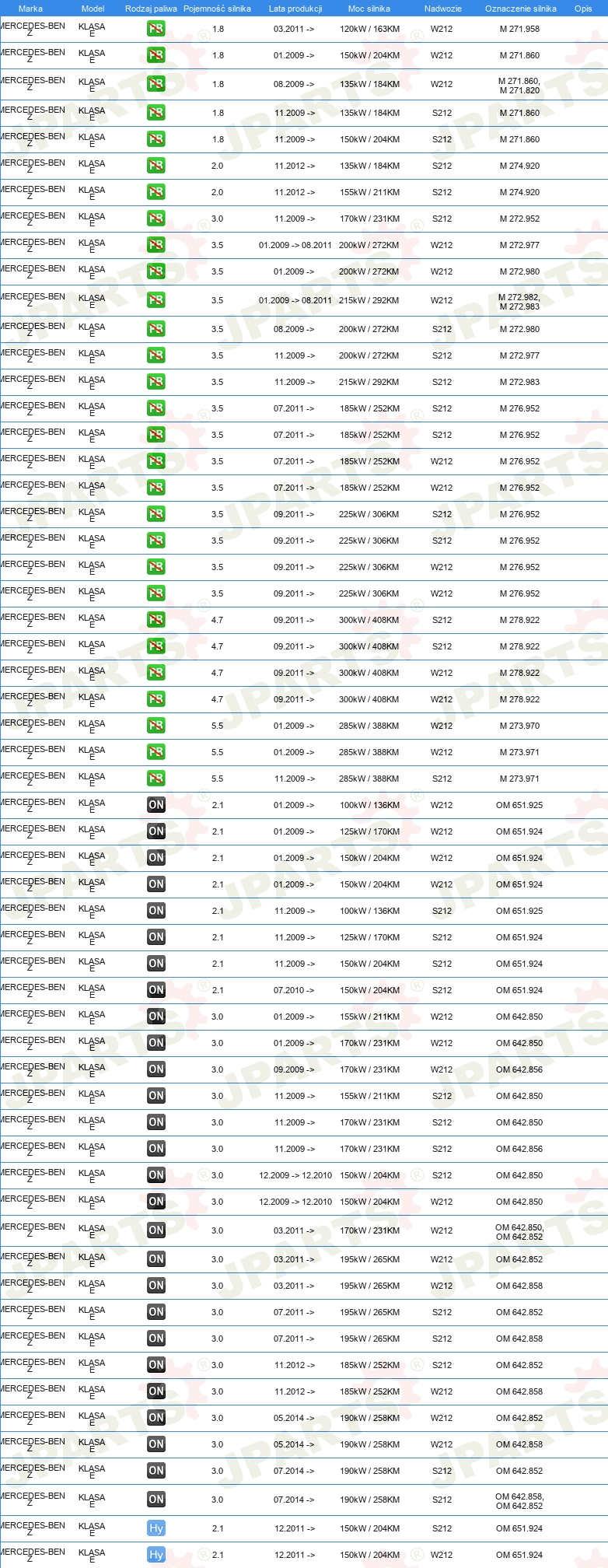The width and height of the screenshot is (608, 1568).
Task: Click the engine code M 272.952
Action: pyautogui.click(x=519, y=219)
